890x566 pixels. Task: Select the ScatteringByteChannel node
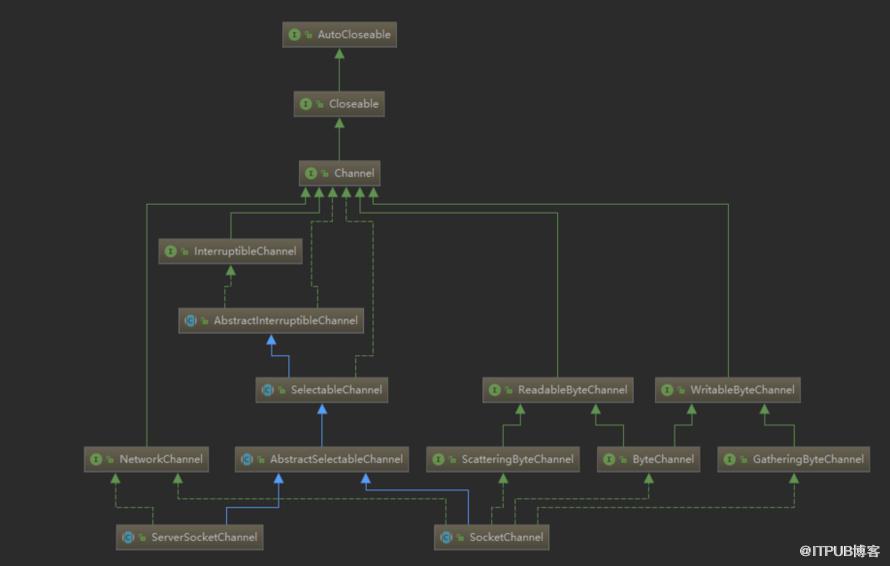(x=503, y=459)
